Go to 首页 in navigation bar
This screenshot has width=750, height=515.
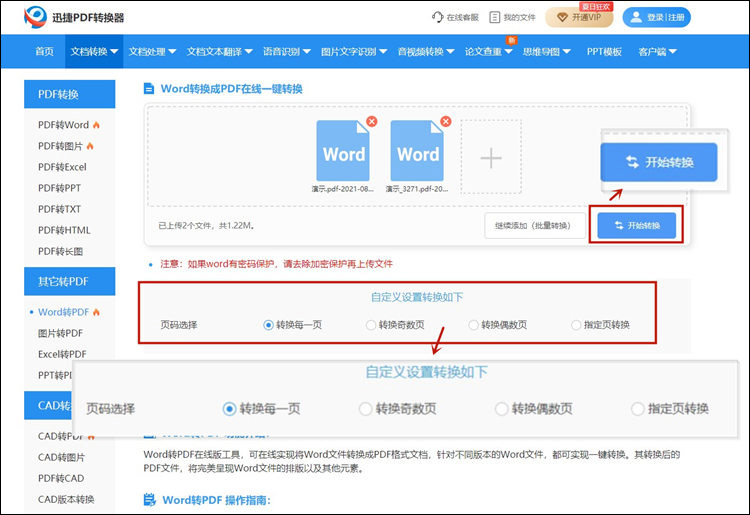click(44, 51)
